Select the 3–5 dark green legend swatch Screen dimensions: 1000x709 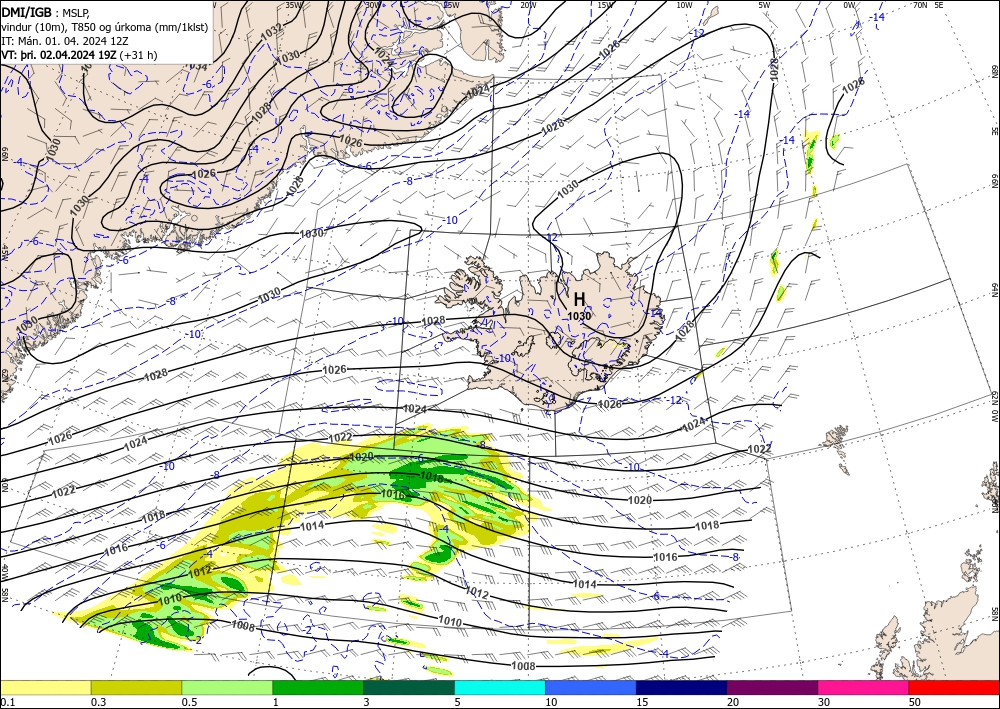click(x=409, y=687)
